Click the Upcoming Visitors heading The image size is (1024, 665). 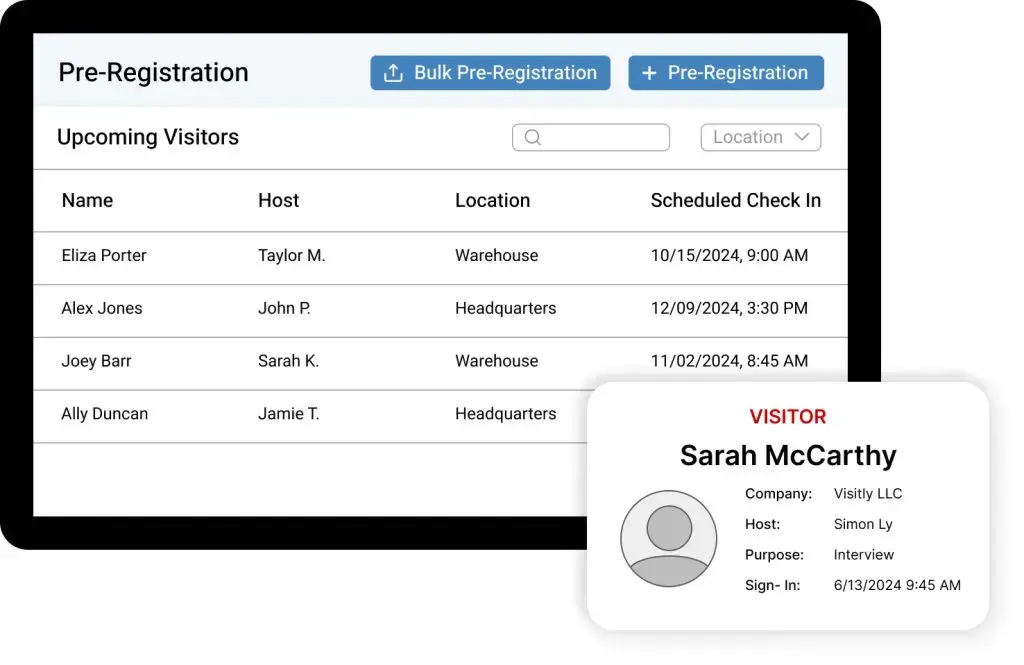[x=148, y=137]
